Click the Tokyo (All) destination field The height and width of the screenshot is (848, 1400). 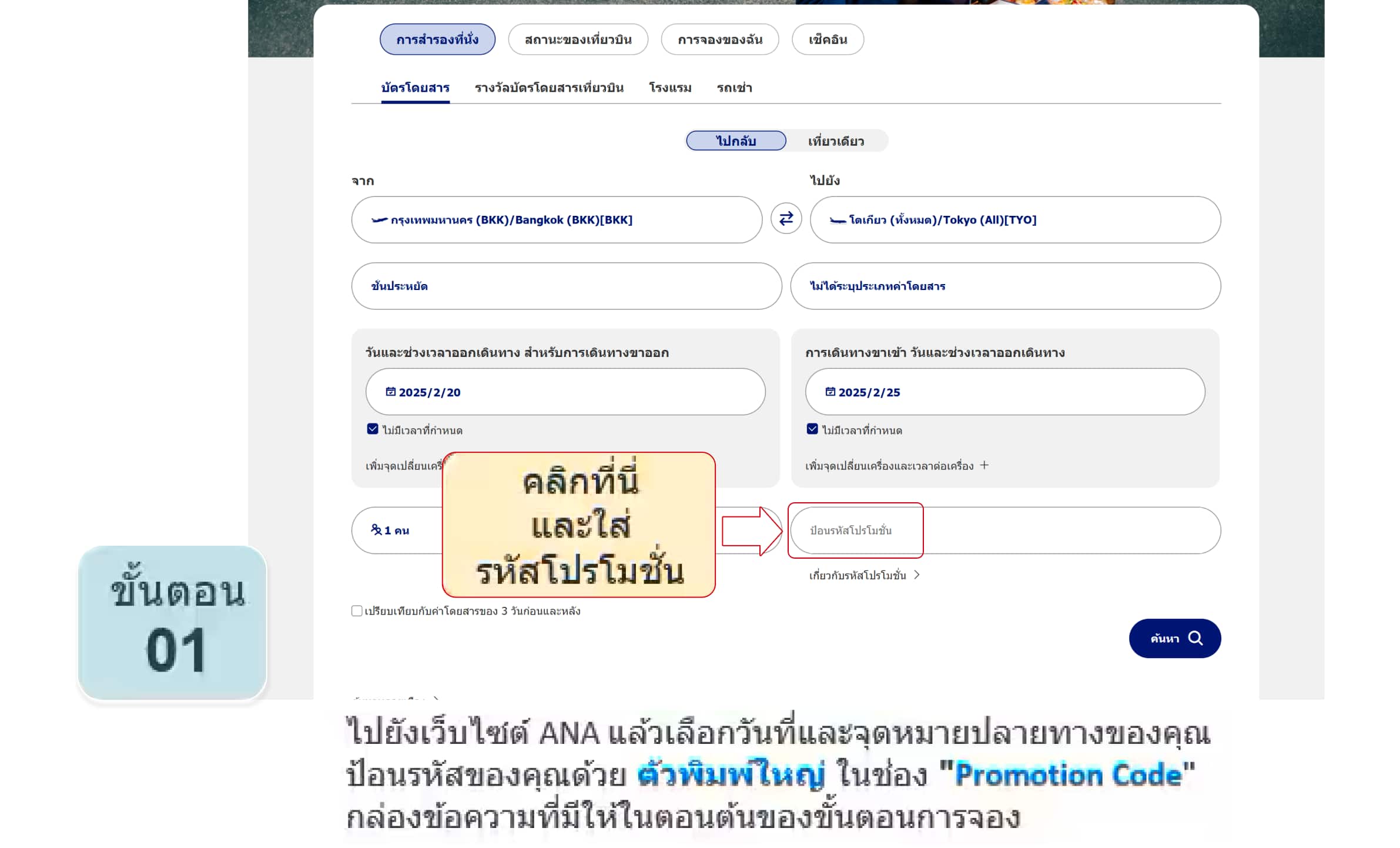click(x=1015, y=220)
